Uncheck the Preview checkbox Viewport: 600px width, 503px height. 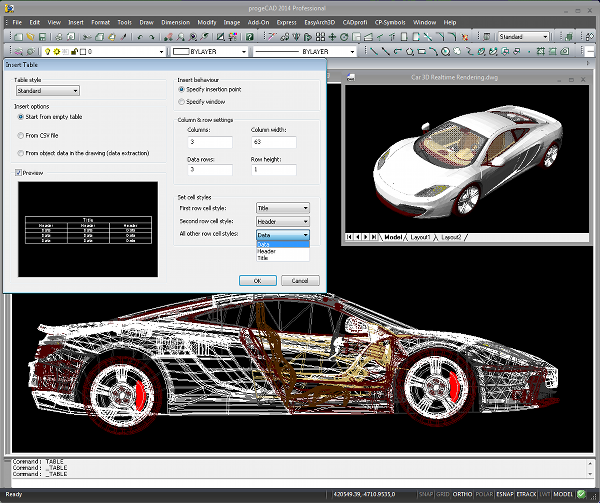pyautogui.click(x=18, y=173)
